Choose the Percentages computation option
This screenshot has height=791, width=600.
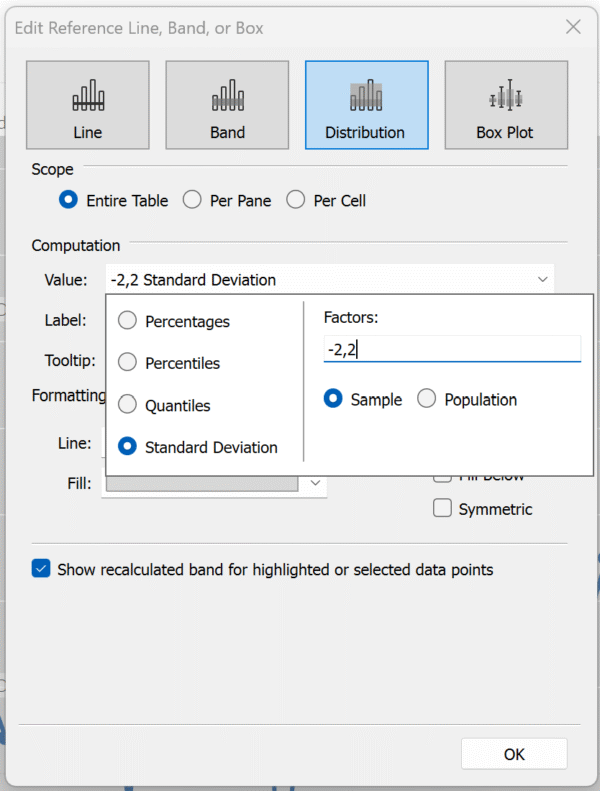(128, 321)
